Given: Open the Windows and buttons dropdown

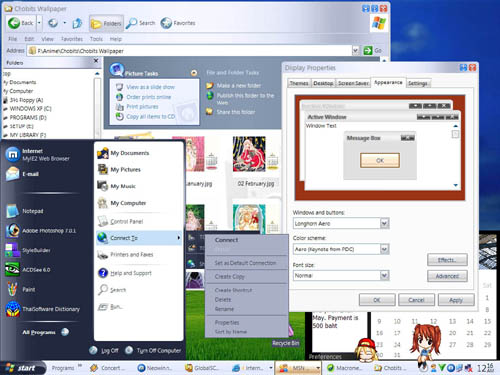Looking at the screenshot, I should tap(384, 223).
